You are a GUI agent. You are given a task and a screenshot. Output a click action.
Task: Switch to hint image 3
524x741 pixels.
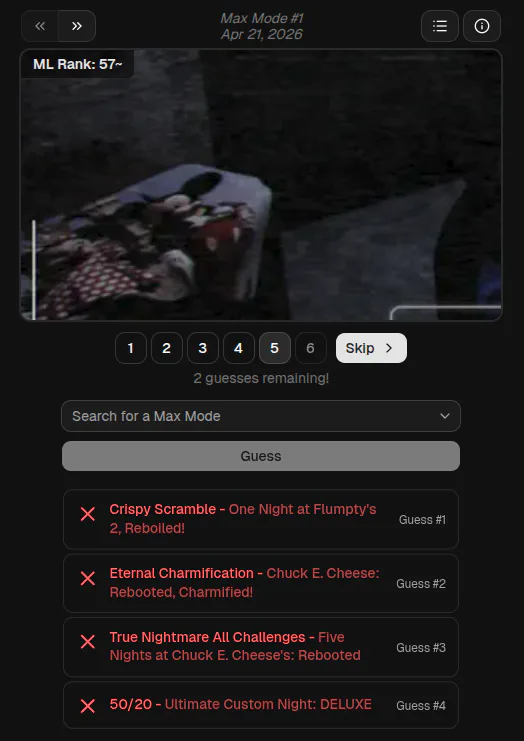point(202,348)
